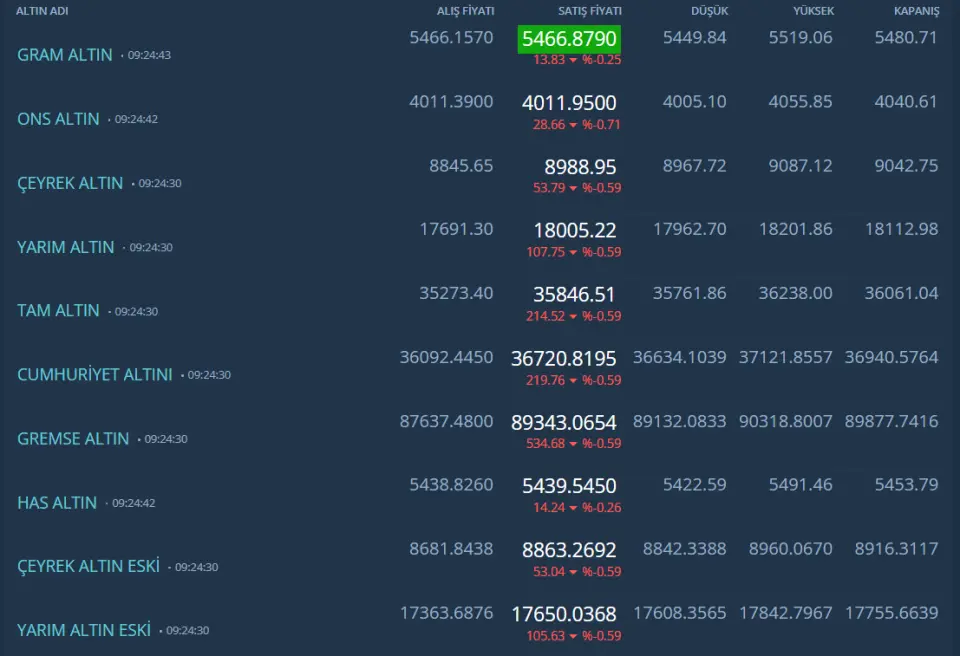Image resolution: width=960 pixels, height=656 pixels.
Task: Click the SATIŞ FİYATI column header
Action: coord(589,11)
